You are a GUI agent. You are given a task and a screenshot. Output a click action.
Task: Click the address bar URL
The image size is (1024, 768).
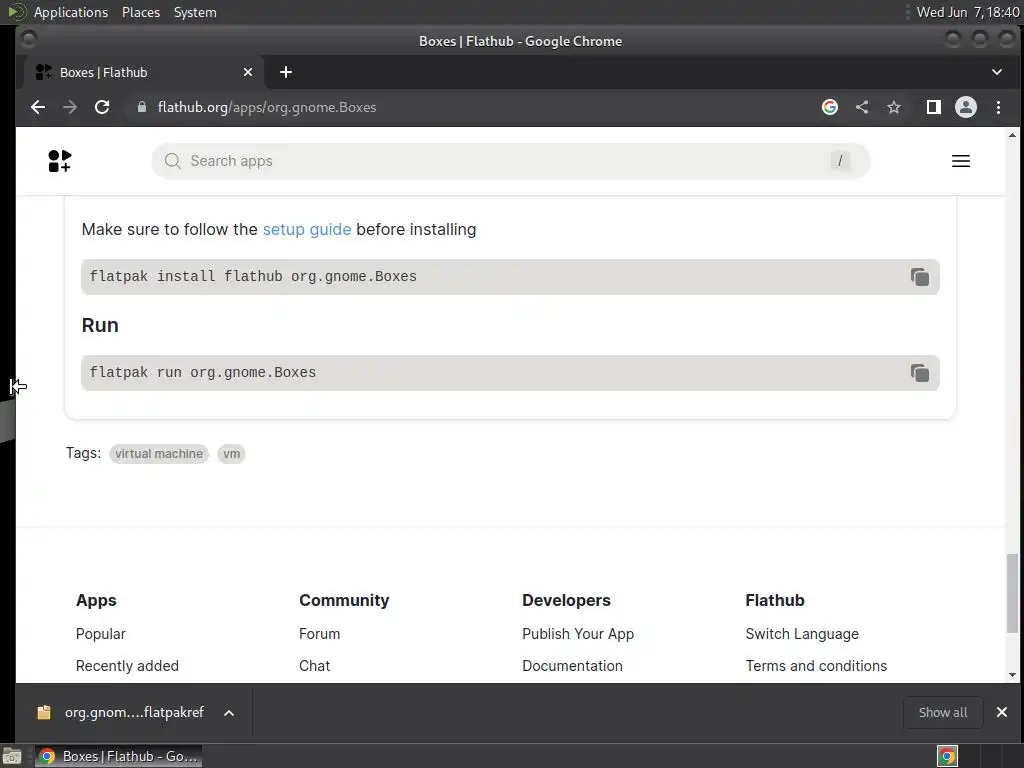[x=266, y=107]
